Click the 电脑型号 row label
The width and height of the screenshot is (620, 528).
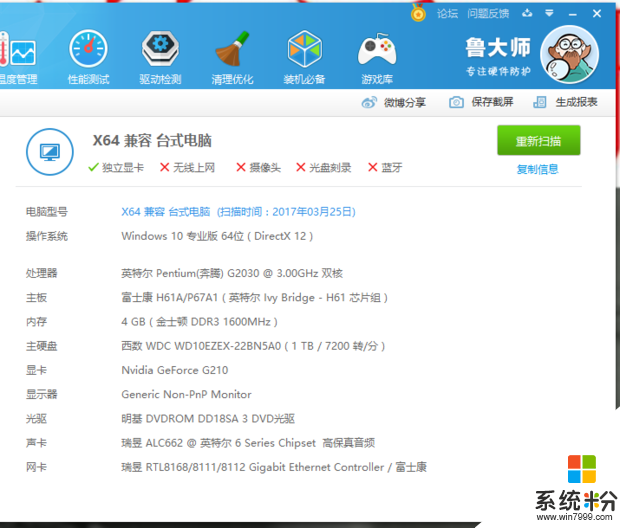[x=47, y=212]
